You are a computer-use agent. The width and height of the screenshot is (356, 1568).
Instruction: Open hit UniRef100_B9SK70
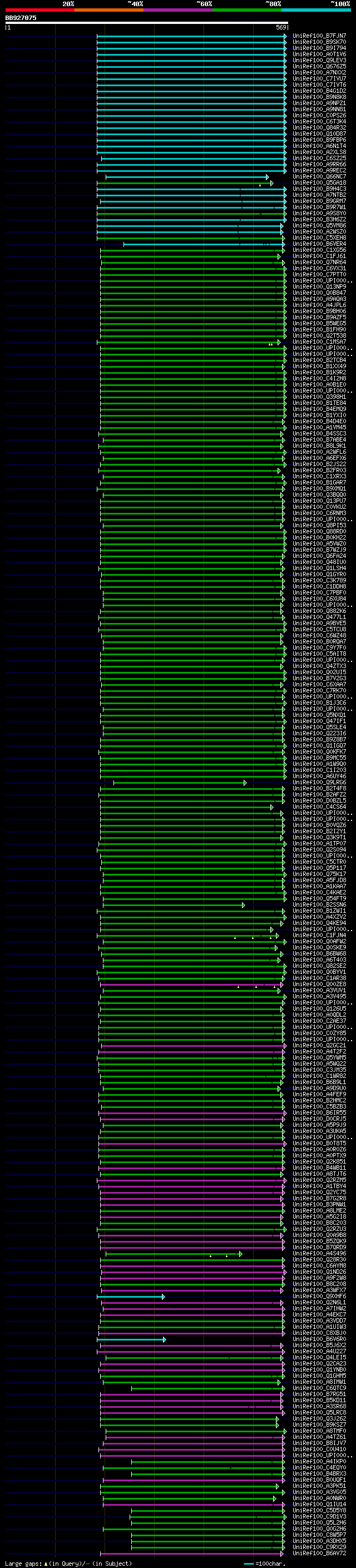click(x=319, y=42)
